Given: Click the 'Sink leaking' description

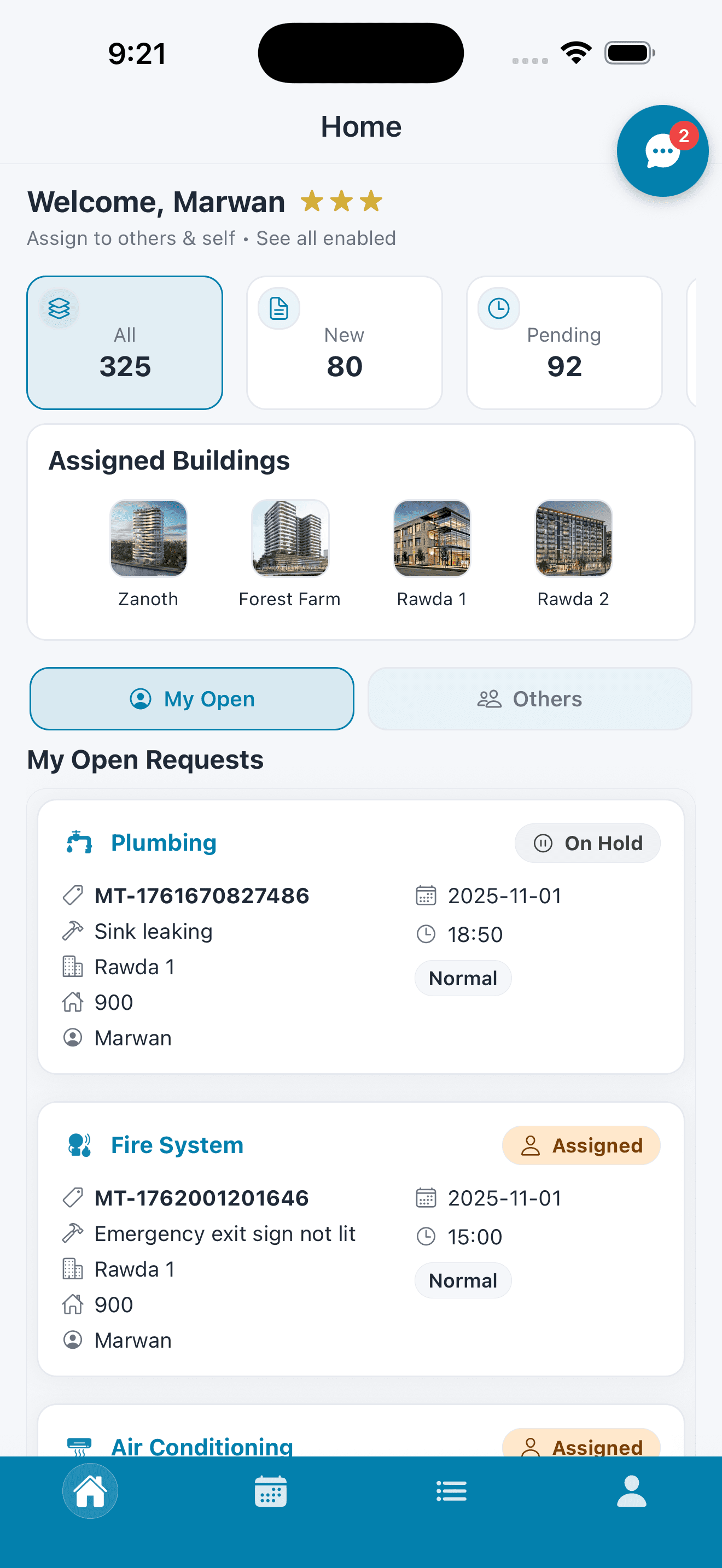Looking at the screenshot, I should pyautogui.click(x=153, y=931).
